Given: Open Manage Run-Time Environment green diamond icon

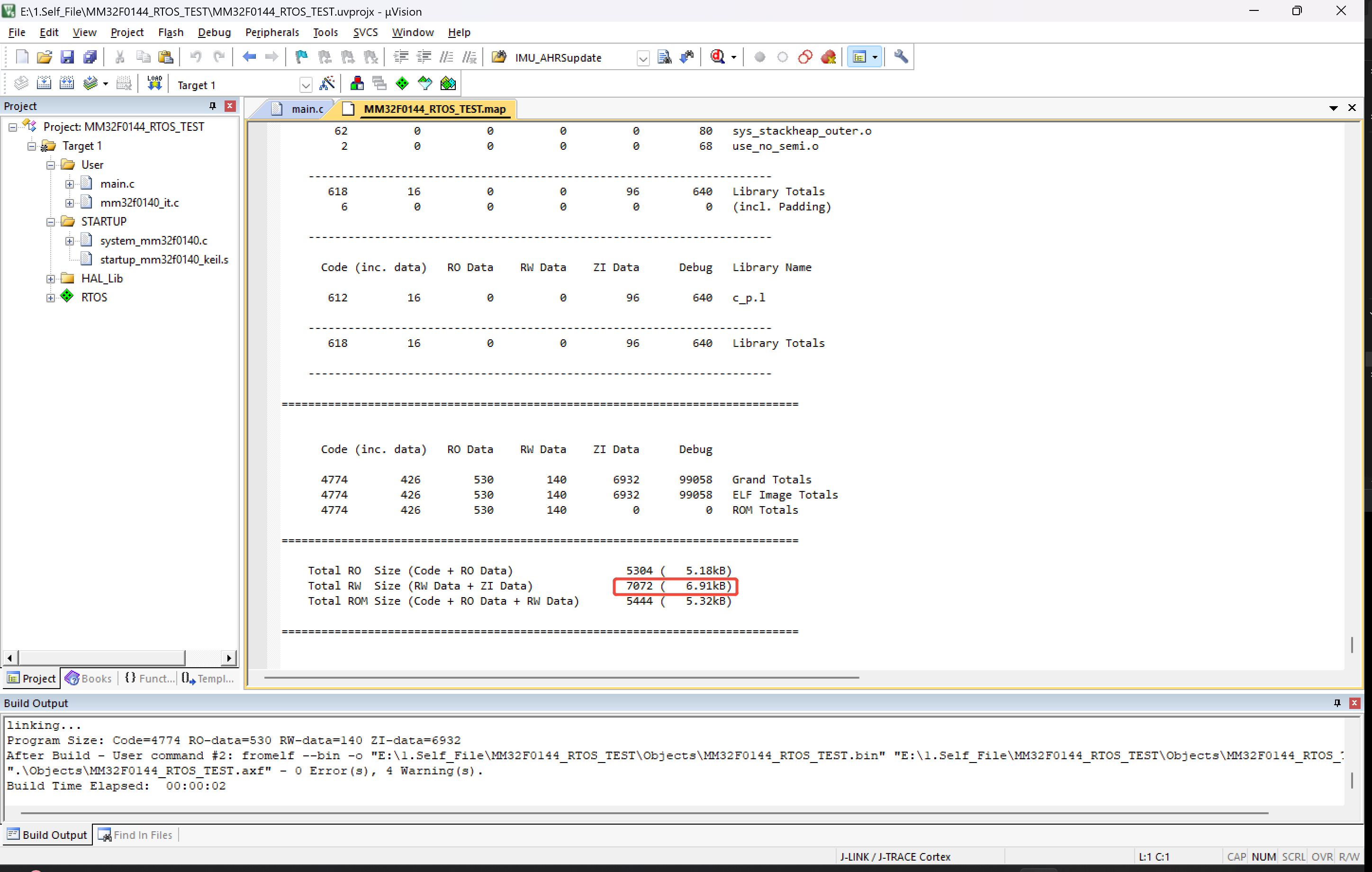Looking at the screenshot, I should pyautogui.click(x=402, y=84).
